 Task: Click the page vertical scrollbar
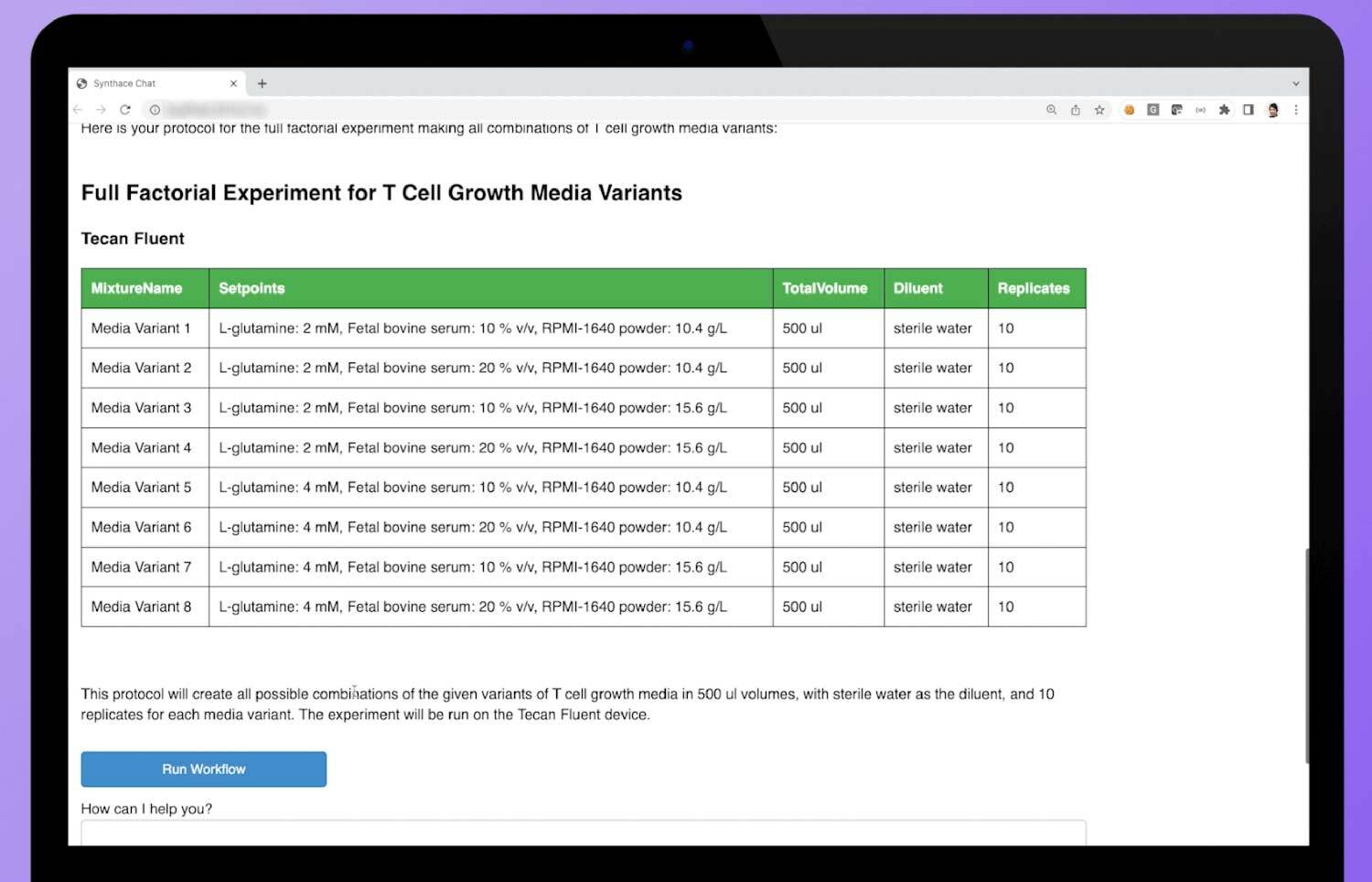[1306, 654]
